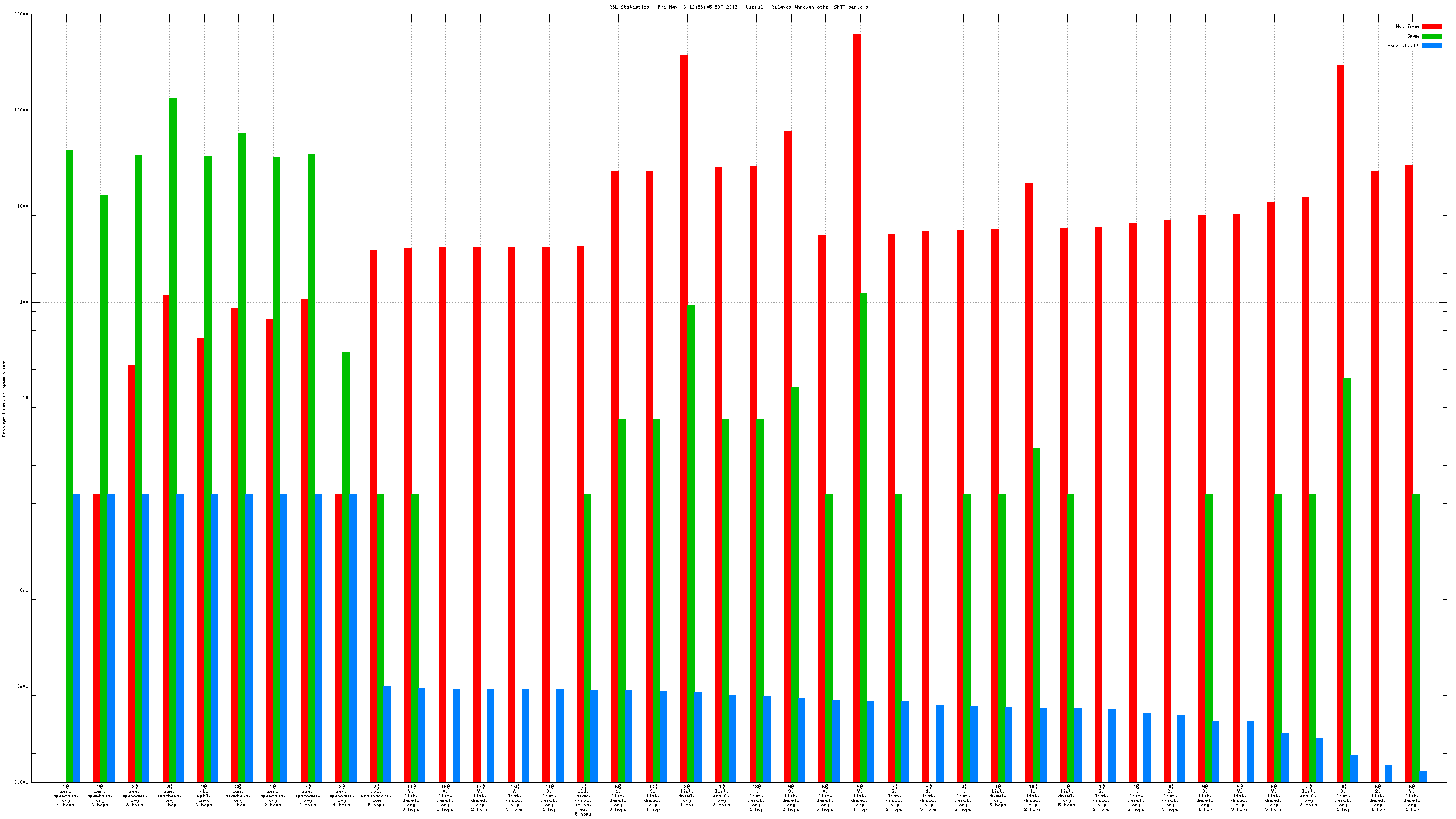Click the 0.001 y-axis tick label
Screen dimensions: 1456x819
(x=22, y=782)
